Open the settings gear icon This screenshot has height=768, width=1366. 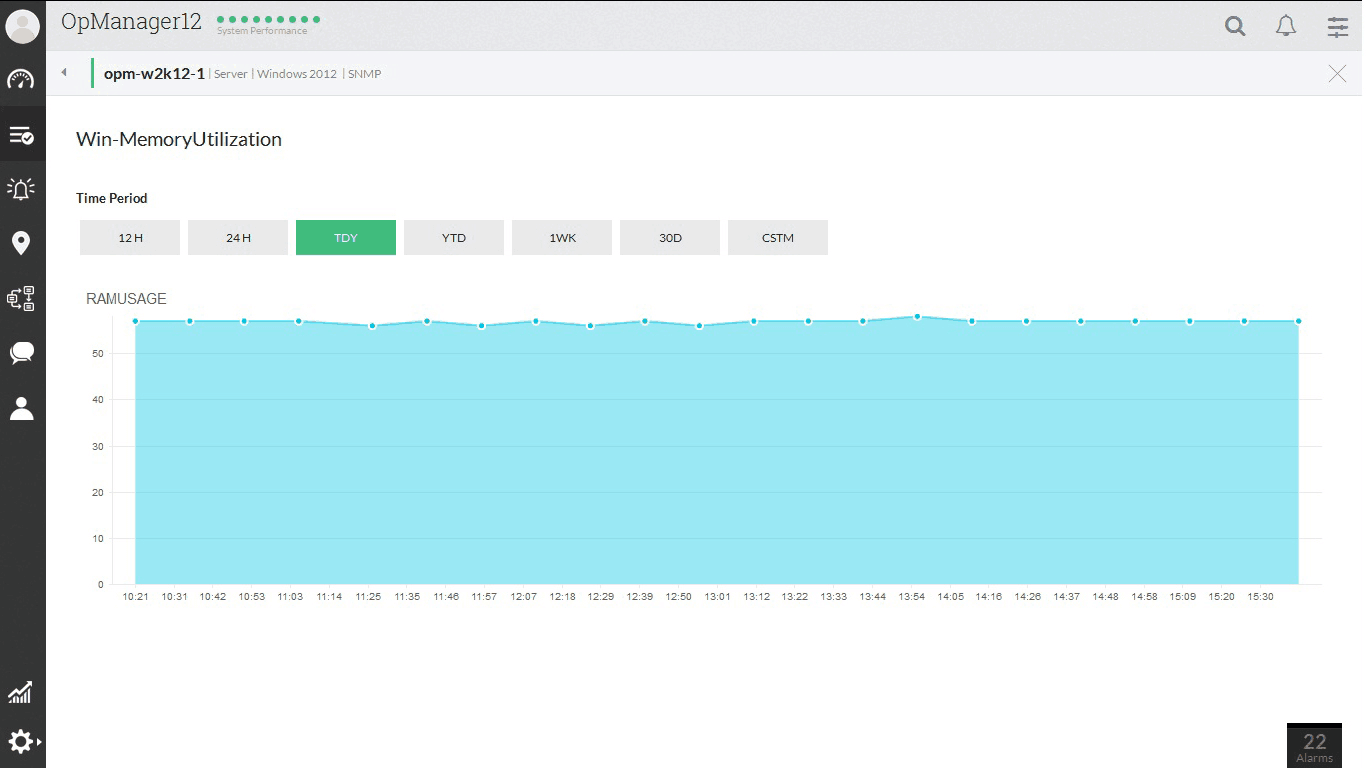click(x=22, y=742)
